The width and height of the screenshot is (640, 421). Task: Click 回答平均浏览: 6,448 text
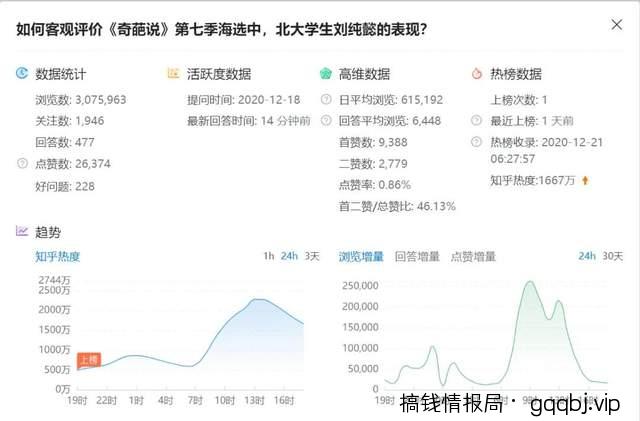[x=390, y=121]
